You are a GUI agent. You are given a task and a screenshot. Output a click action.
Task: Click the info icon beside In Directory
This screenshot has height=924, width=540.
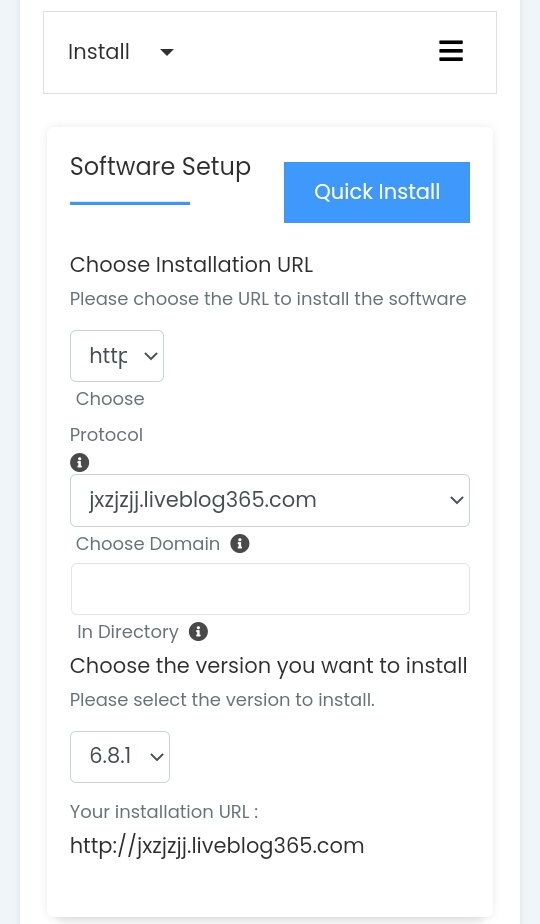click(198, 632)
